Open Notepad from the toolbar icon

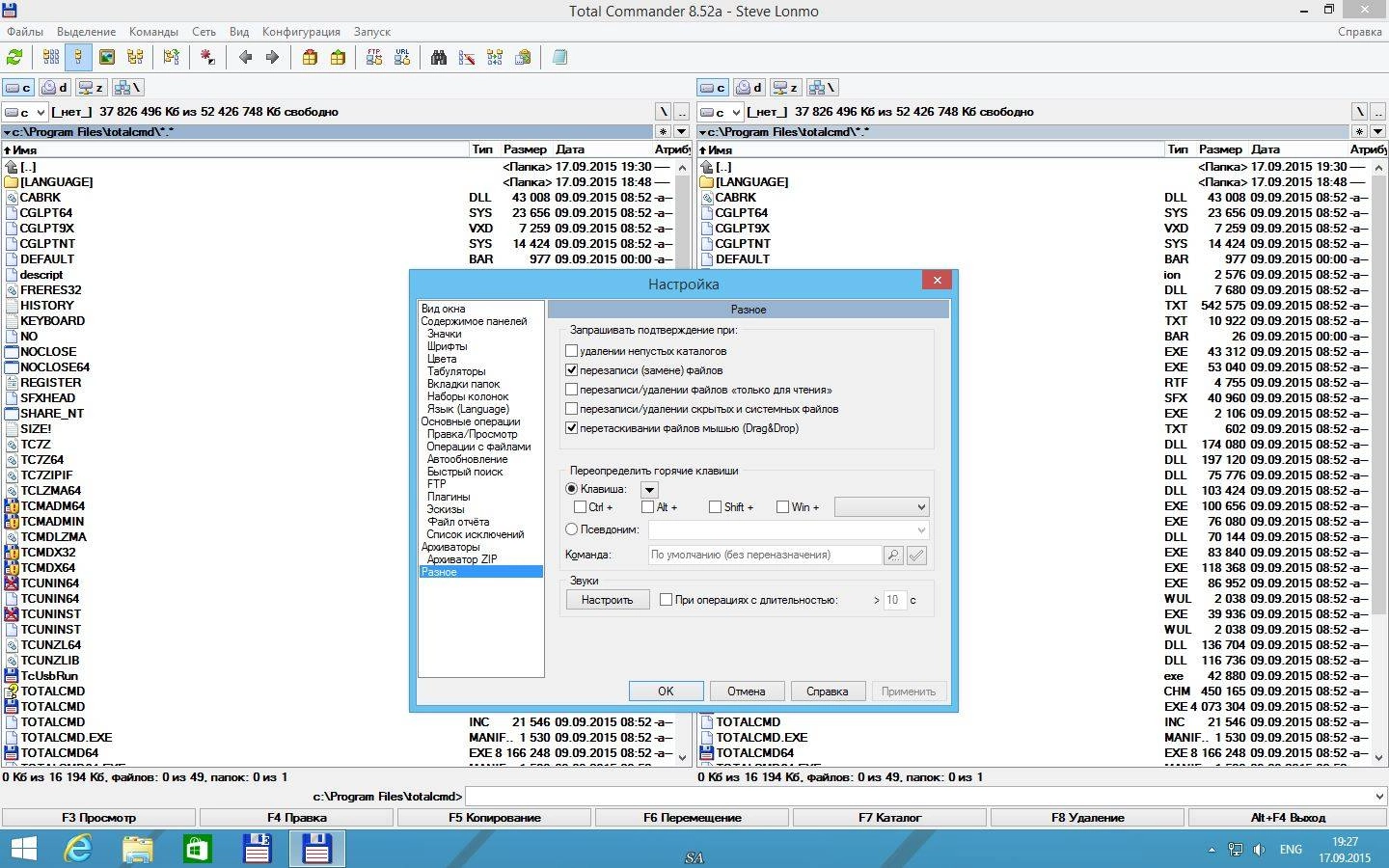point(559,58)
